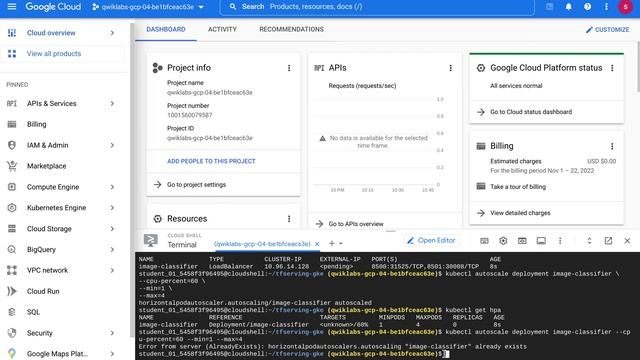Expand IAM & Admin submenu arrow
Screen dimensions: 640x360
pos(112,145)
